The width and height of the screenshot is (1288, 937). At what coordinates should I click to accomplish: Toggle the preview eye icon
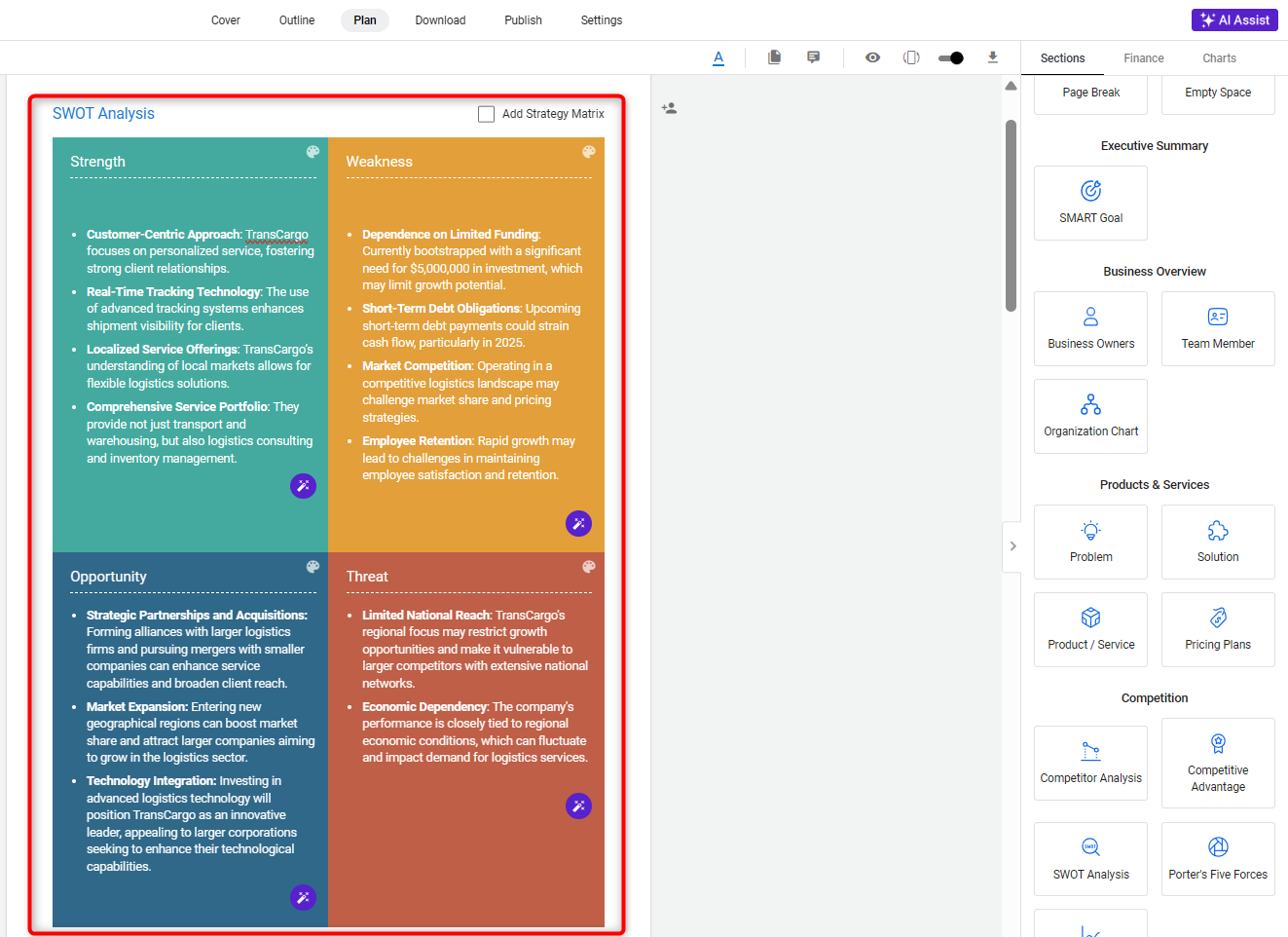tap(872, 57)
